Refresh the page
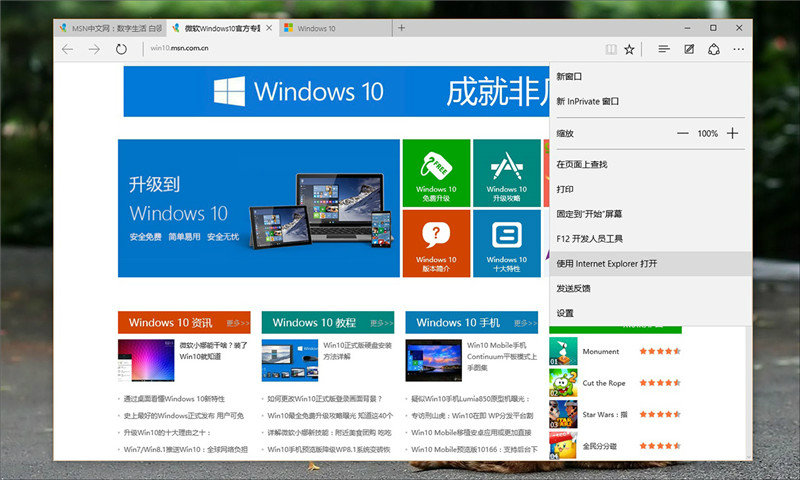This screenshot has width=800, height=480. [121, 49]
